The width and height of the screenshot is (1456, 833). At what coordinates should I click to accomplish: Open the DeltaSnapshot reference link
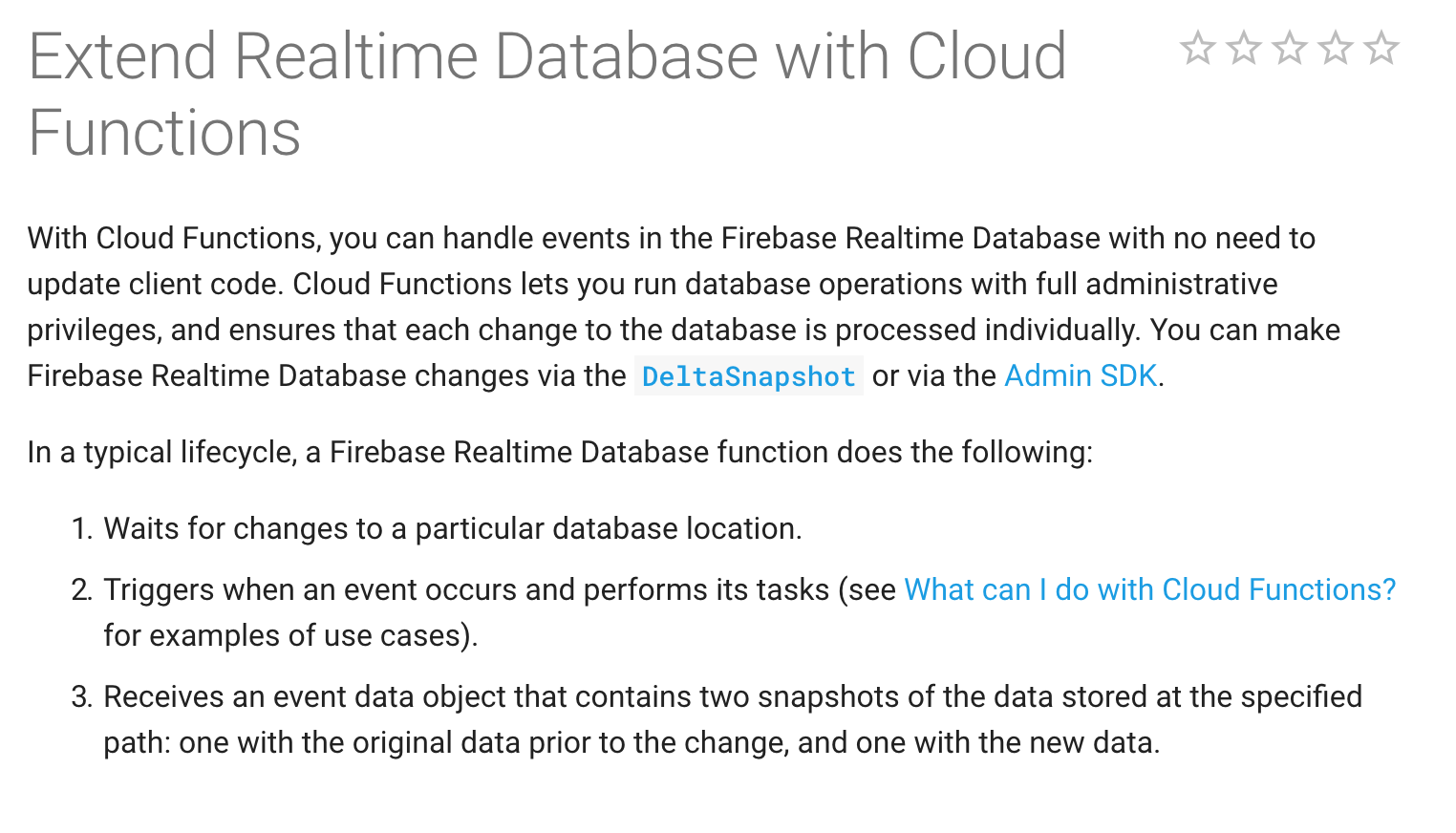(748, 376)
